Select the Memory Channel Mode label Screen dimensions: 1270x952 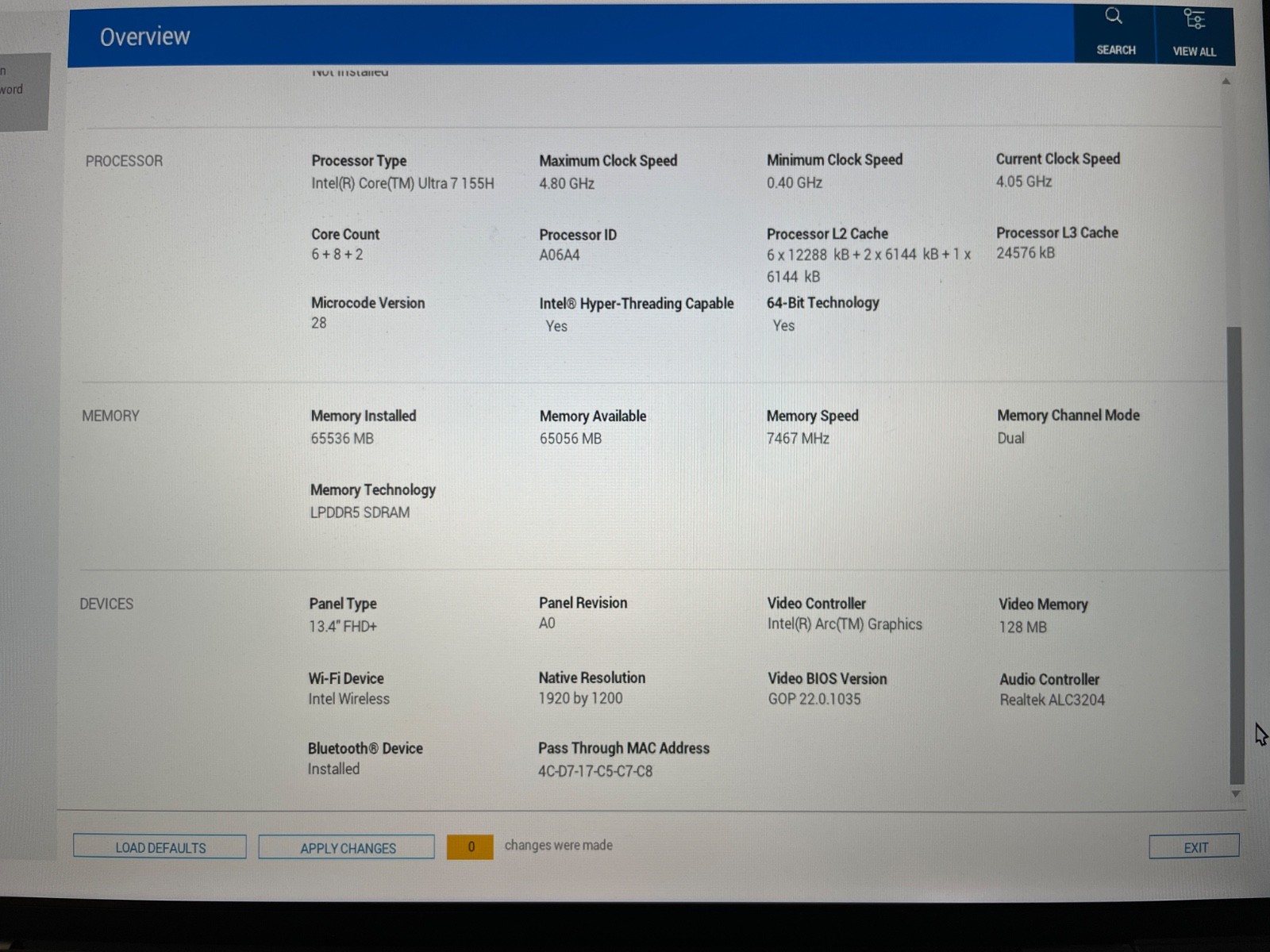click(x=1068, y=415)
